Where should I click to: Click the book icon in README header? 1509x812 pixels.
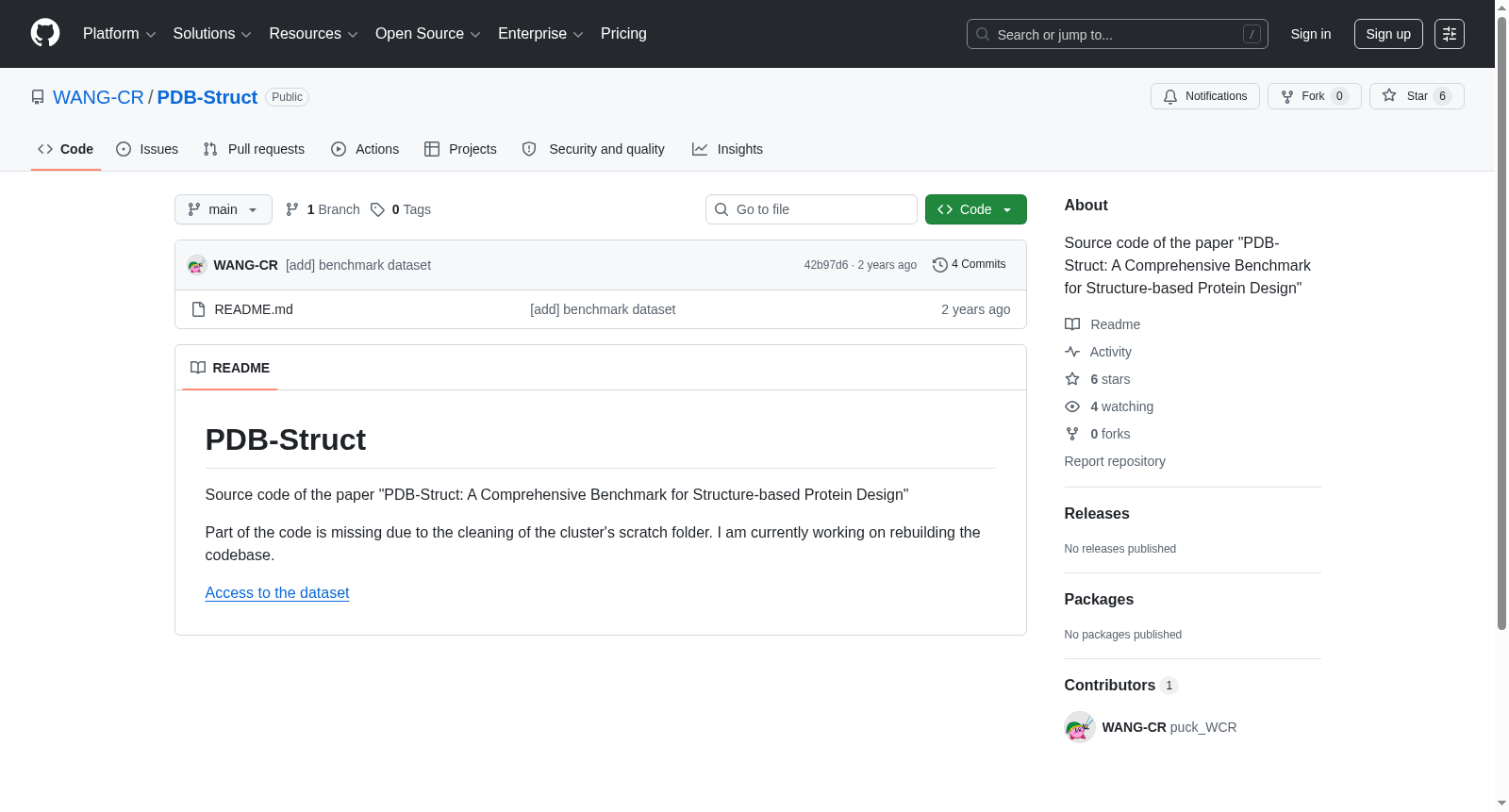(198, 368)
